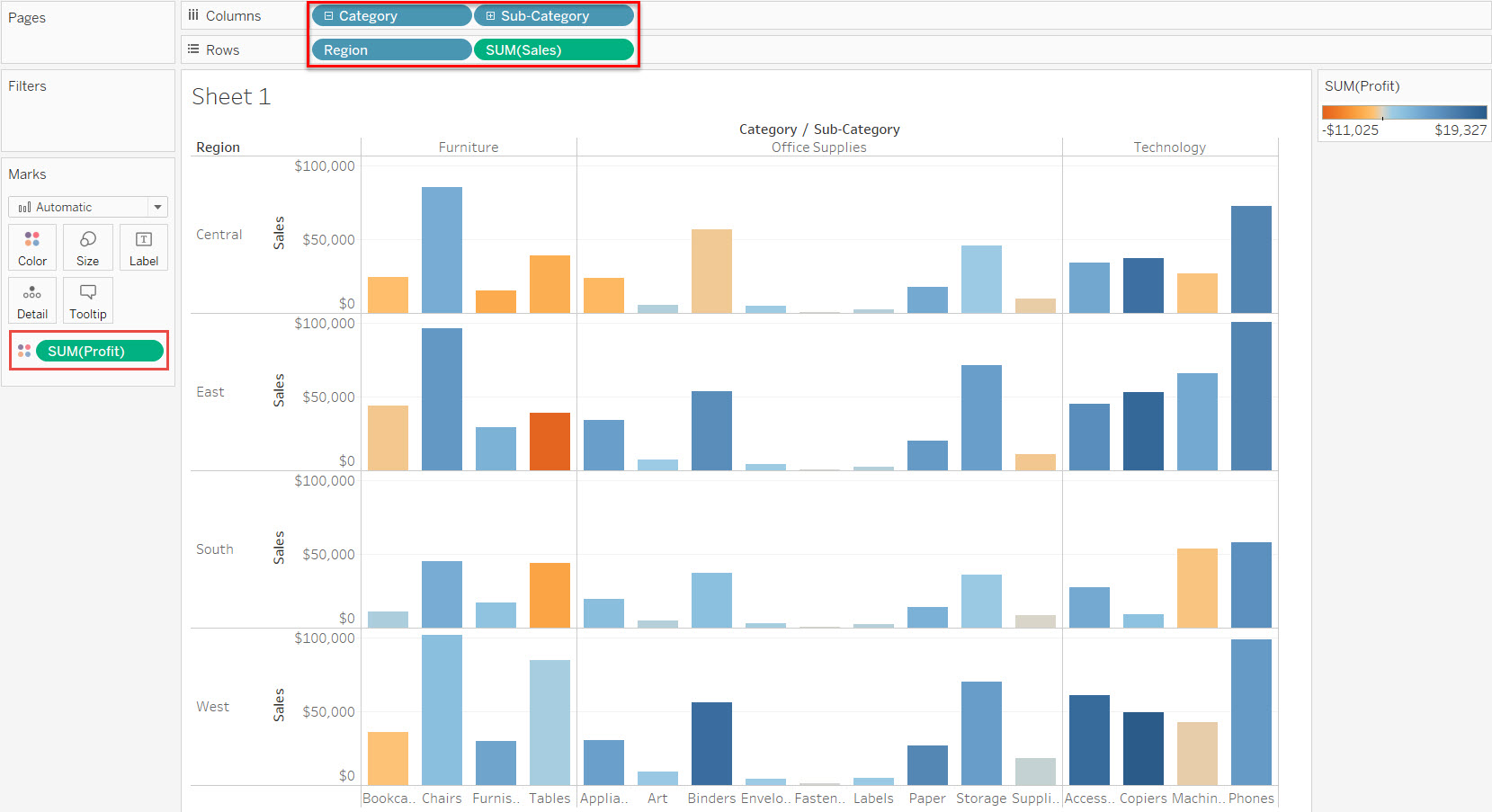The width and height of the screenshot is (1492, 812).
Task: Click the dark orange East Tables bar
Action: click(549, 442)
